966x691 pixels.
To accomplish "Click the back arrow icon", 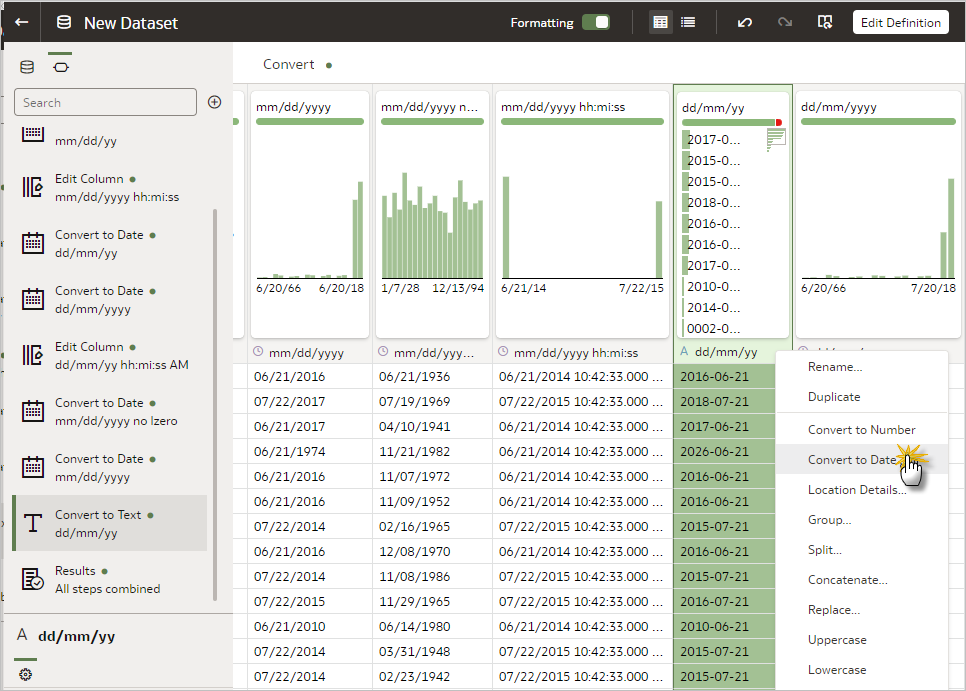I will coord(21,22).
